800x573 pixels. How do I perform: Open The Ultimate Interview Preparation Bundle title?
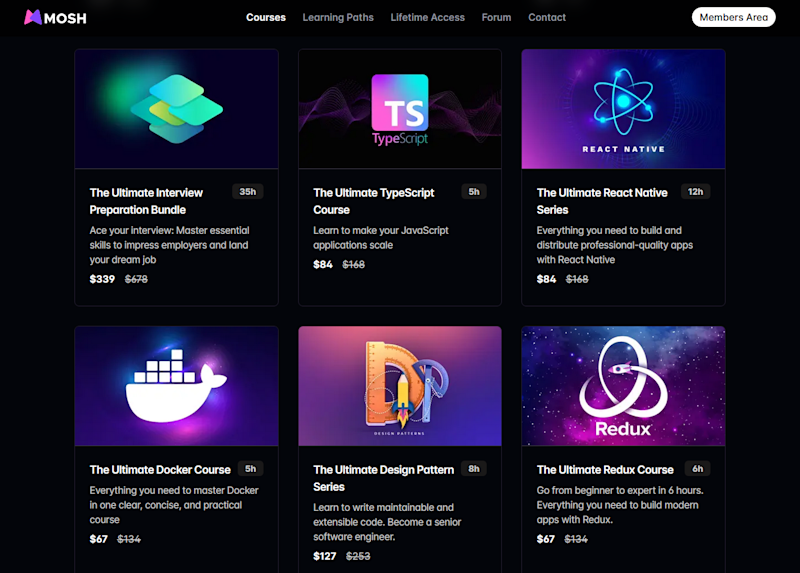coord(146,201)
